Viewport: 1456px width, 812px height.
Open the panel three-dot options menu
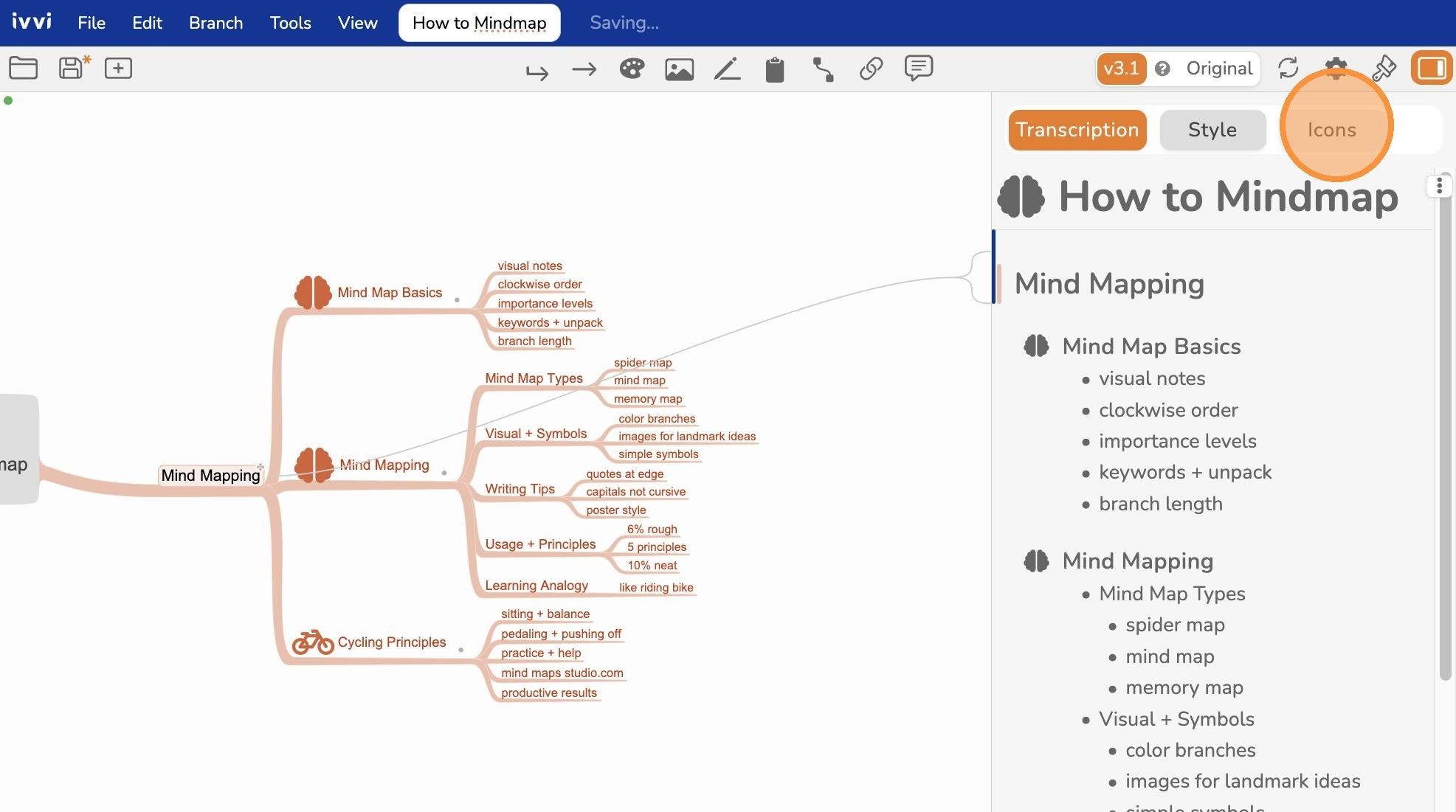(x=1439, y=186)
